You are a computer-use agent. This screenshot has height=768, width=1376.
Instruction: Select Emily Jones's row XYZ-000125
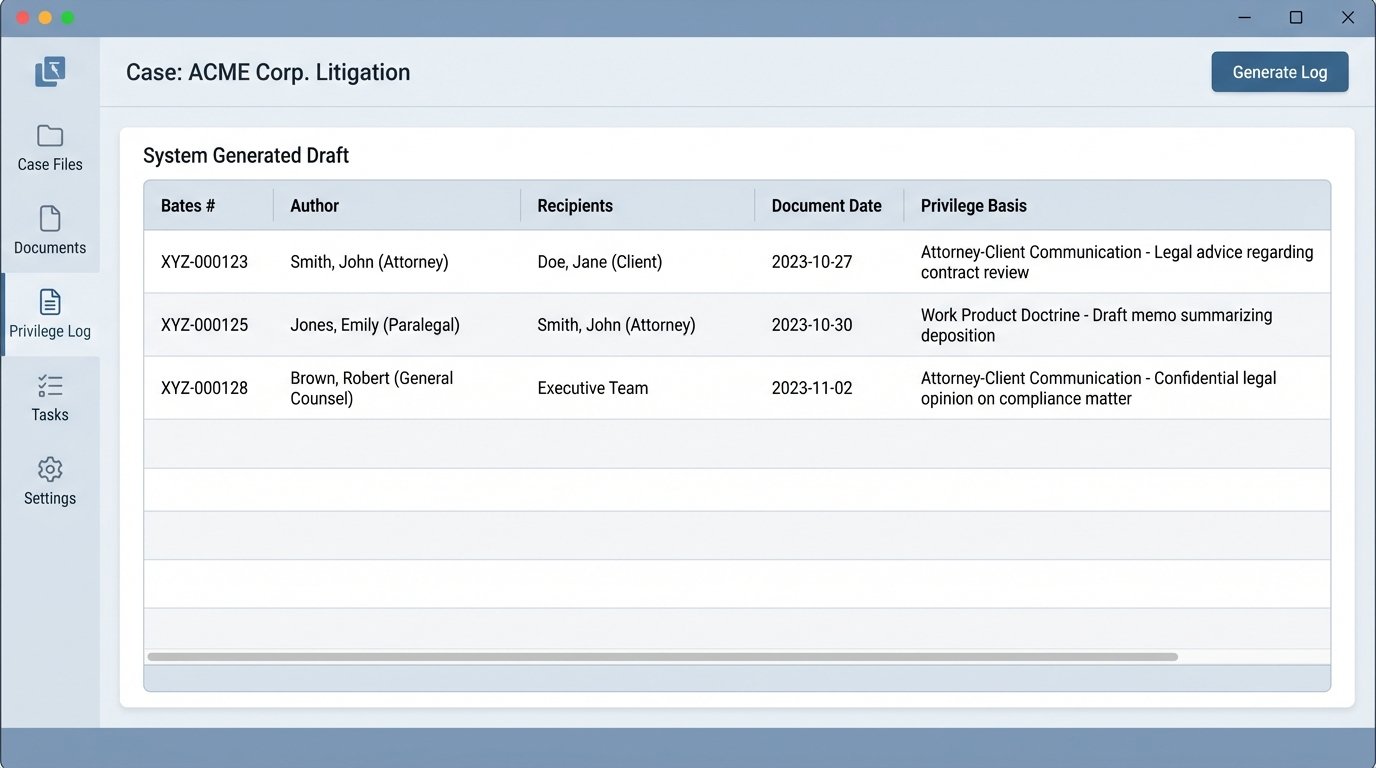[x=600, y=324]
